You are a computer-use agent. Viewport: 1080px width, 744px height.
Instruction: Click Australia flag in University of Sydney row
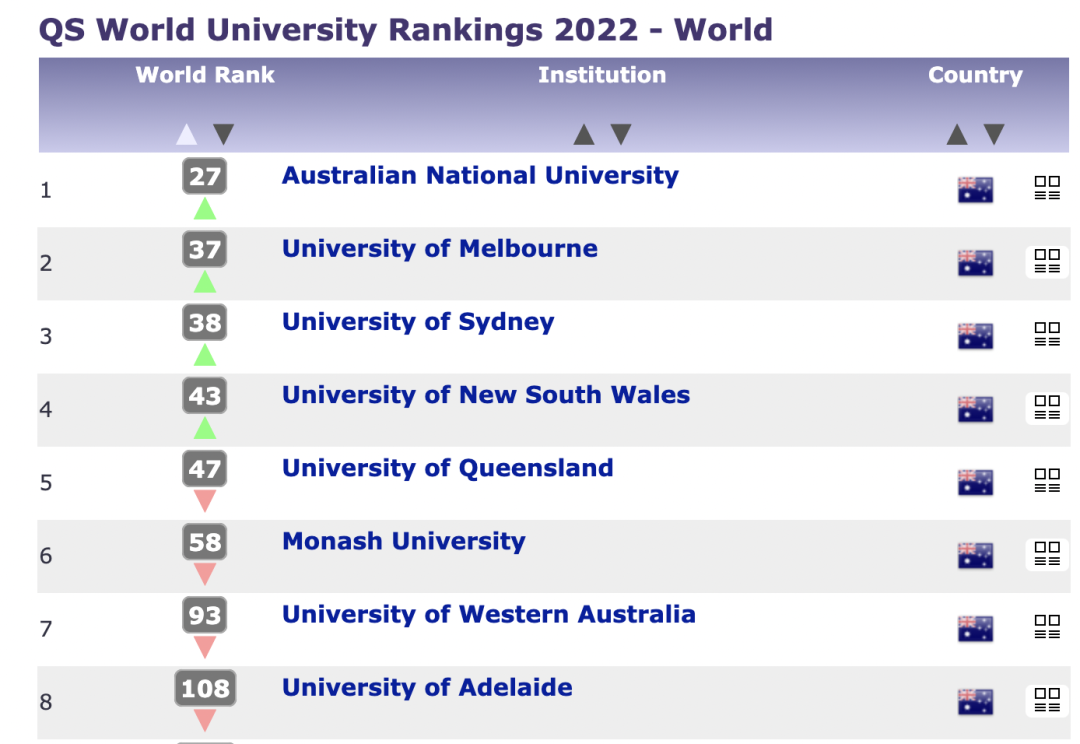point(975,336)
